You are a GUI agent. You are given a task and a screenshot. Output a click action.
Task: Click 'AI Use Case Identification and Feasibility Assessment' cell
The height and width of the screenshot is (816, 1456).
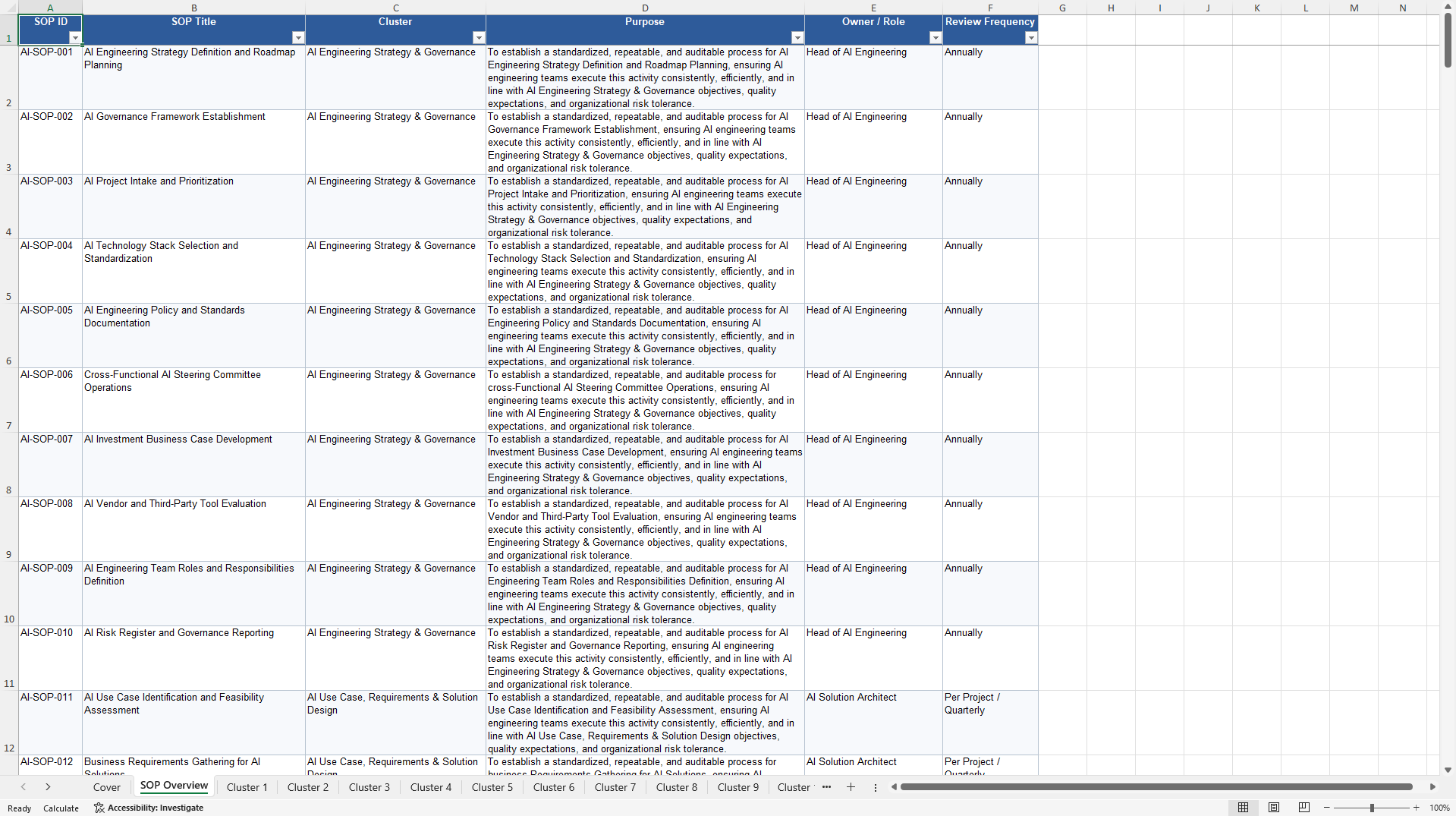[x=193, y=723]
